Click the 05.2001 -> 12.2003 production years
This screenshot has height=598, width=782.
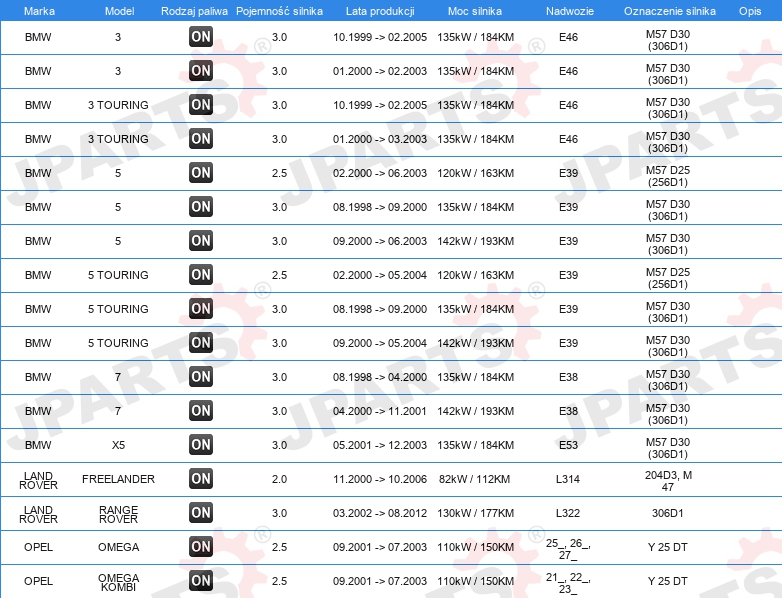[x=380, y=445]
